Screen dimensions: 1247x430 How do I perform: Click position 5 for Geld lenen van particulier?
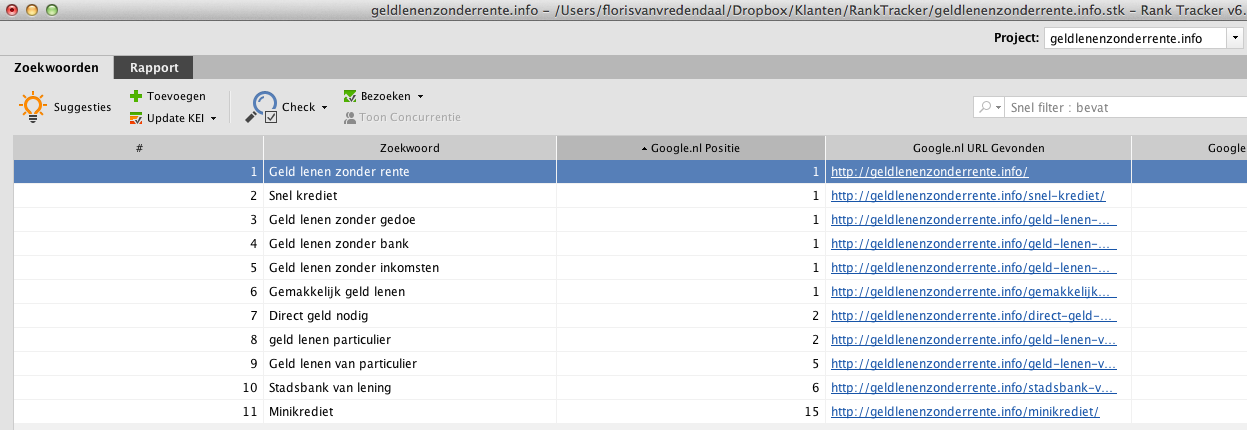pyautogui.click(x=816, y=364)
